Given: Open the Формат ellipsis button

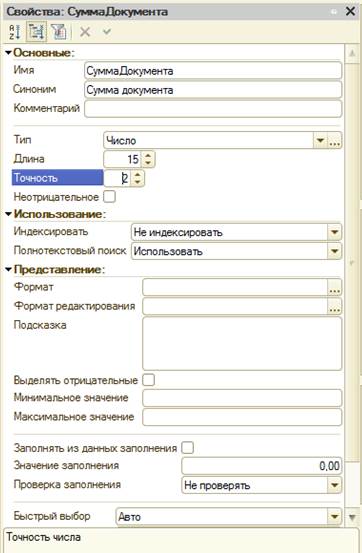Looking at the screenshot, I should coord(334,287).
